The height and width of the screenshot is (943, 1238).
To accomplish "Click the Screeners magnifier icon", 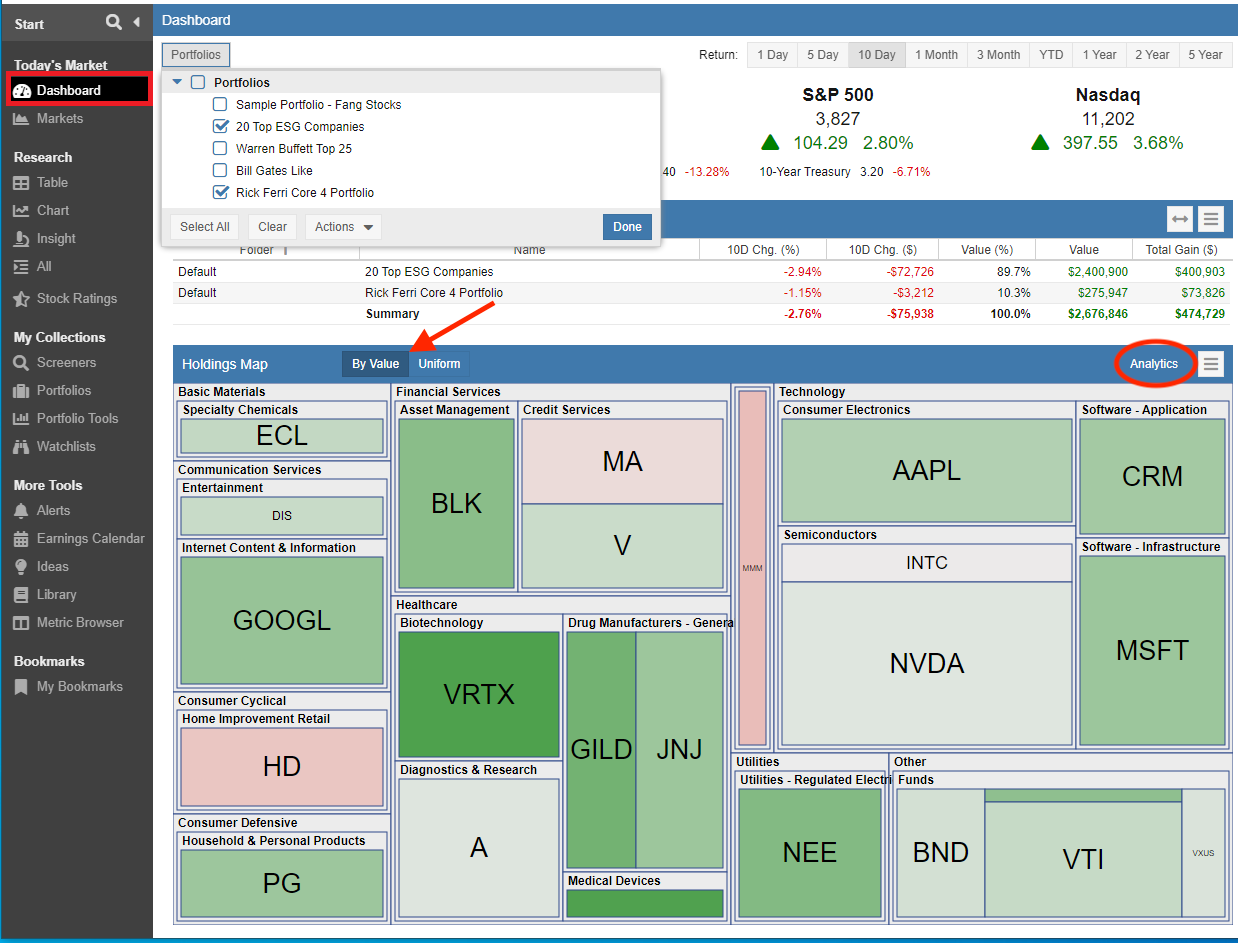I will 21,363.
